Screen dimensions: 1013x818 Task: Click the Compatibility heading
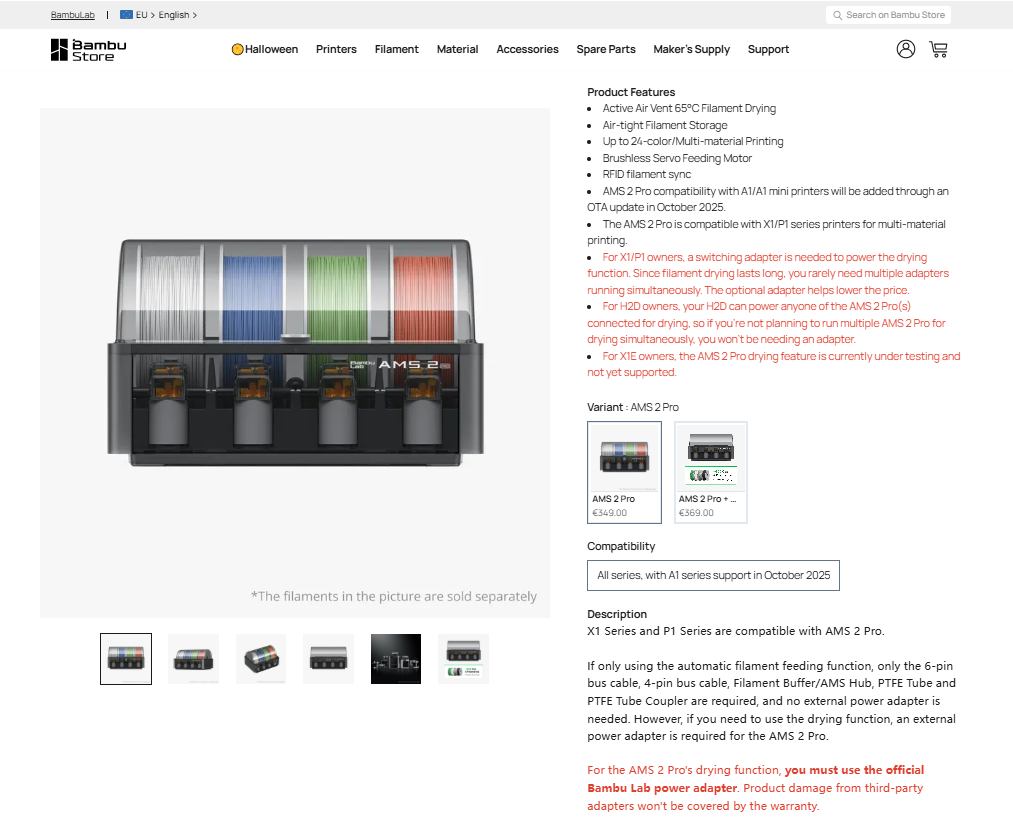tap(621, 546)
